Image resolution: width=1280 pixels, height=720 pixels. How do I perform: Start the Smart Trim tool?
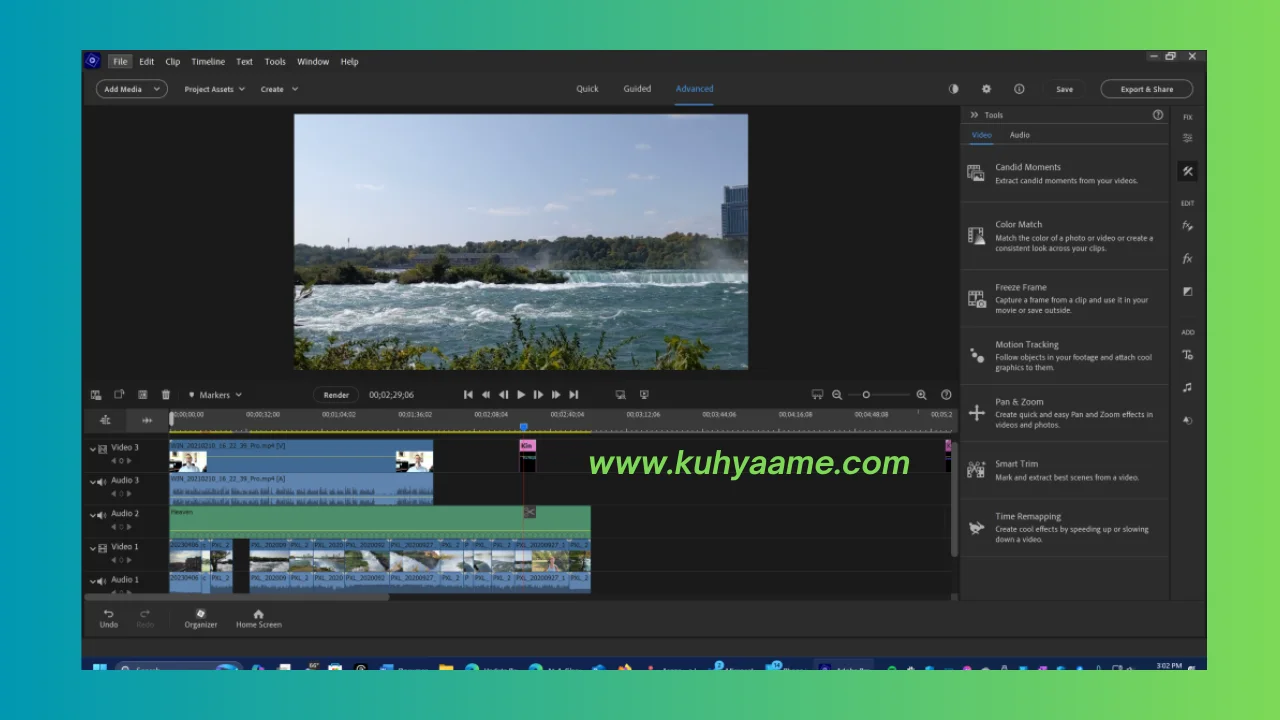coord(1064,470)
